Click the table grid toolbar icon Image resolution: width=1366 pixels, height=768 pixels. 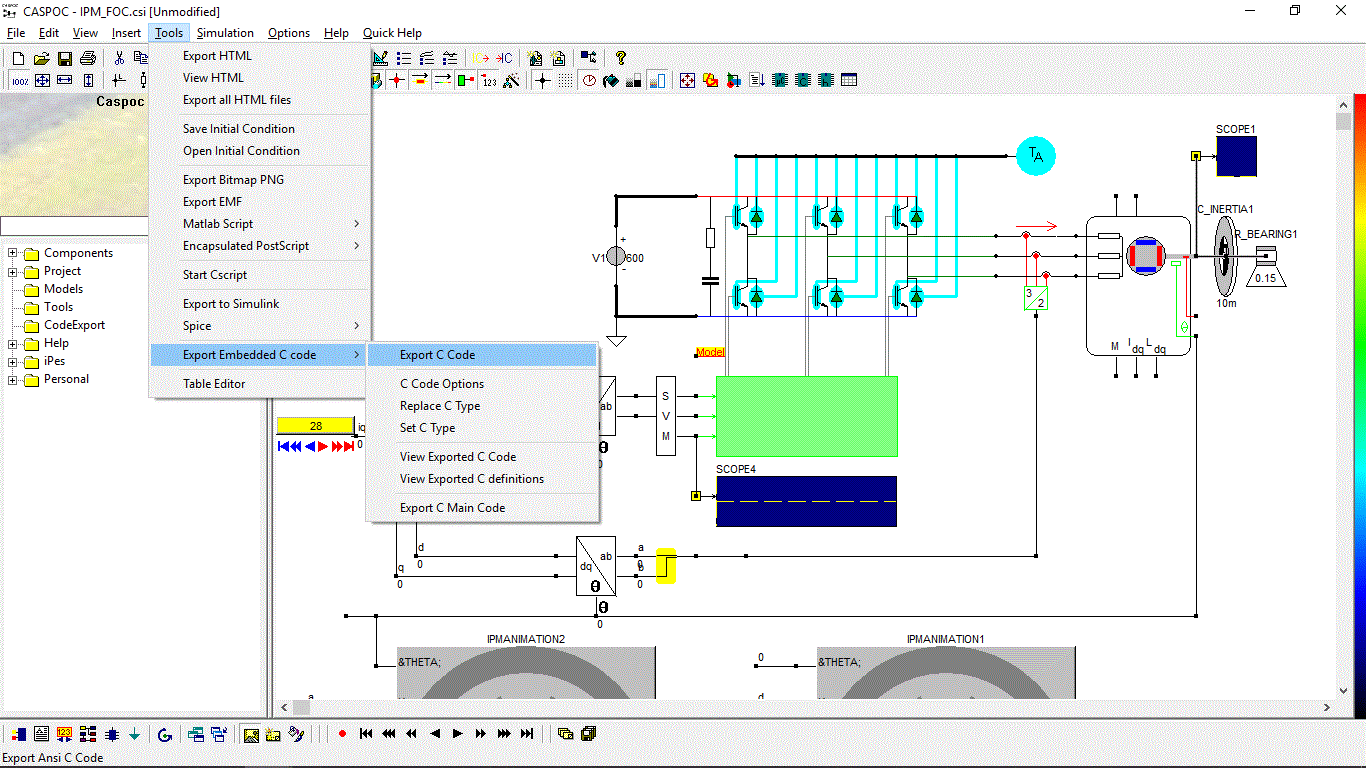click(849, 80)
